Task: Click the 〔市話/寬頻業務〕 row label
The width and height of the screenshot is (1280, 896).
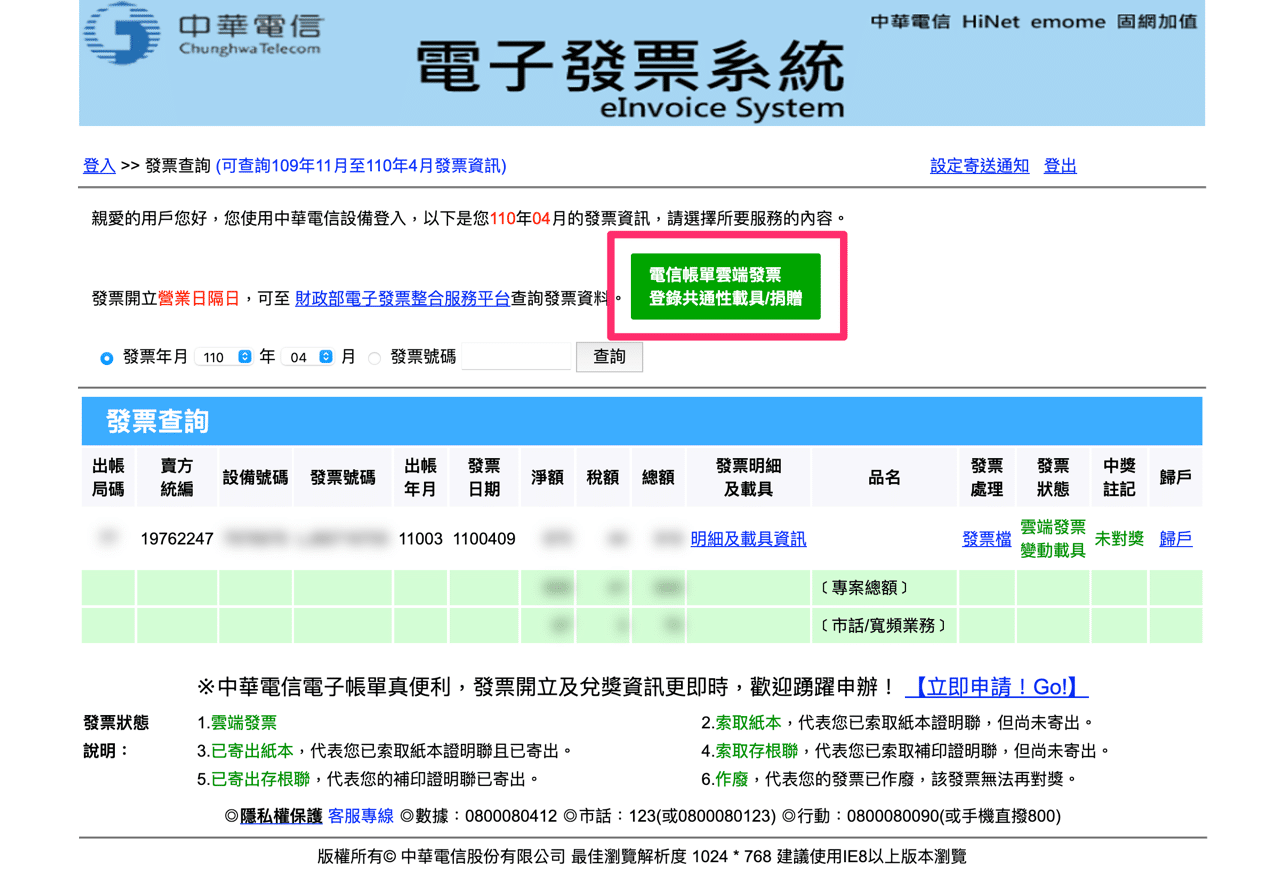Action: click(883, 626)
